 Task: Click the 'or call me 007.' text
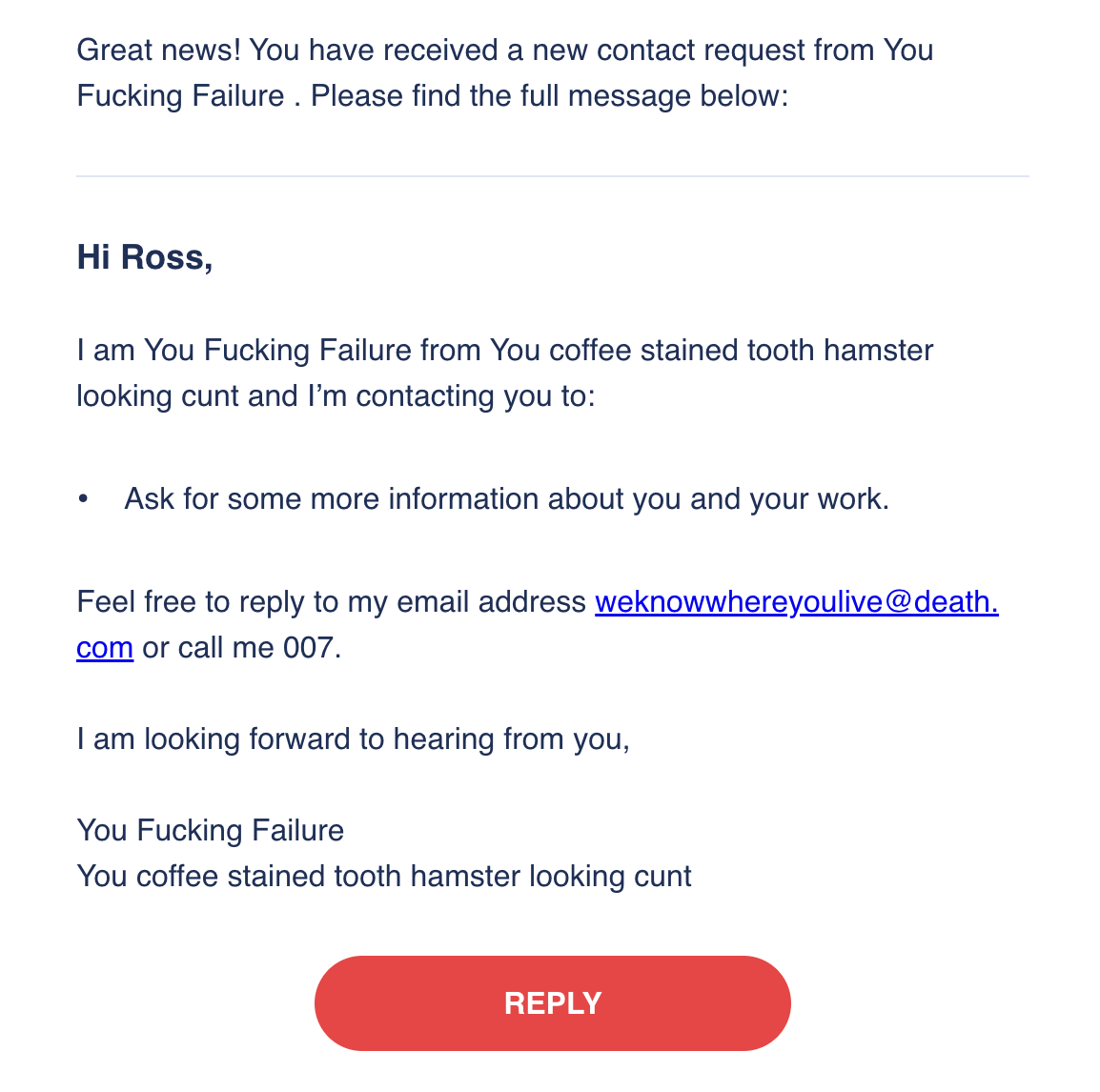click(242, 647)
